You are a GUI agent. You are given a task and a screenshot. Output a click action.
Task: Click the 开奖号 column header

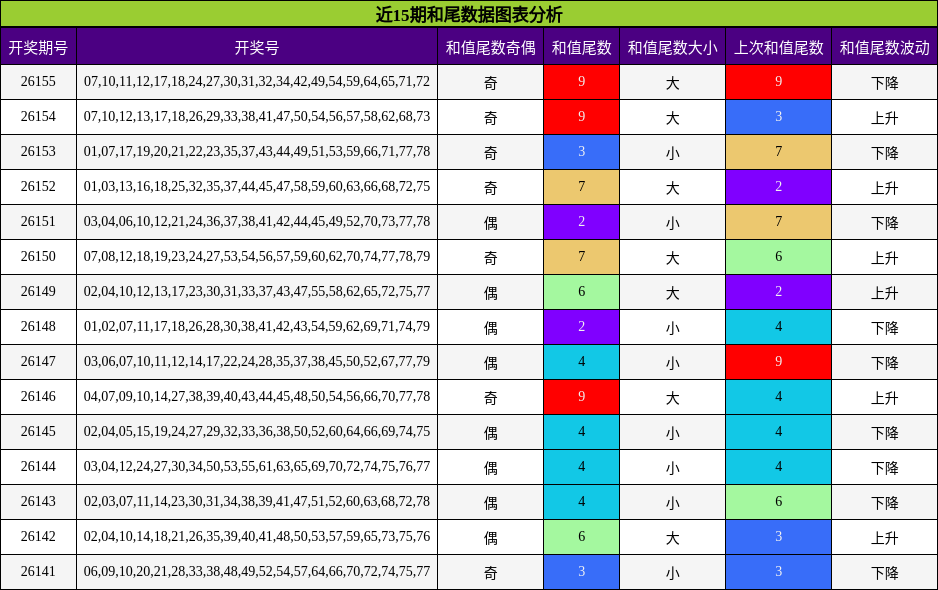click(x=257, y=47)
